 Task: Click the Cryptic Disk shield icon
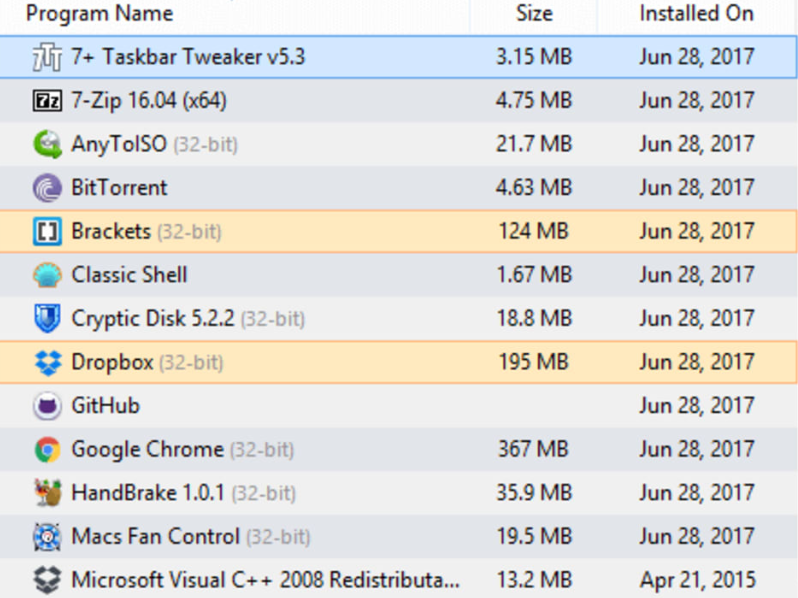point(47,319)
